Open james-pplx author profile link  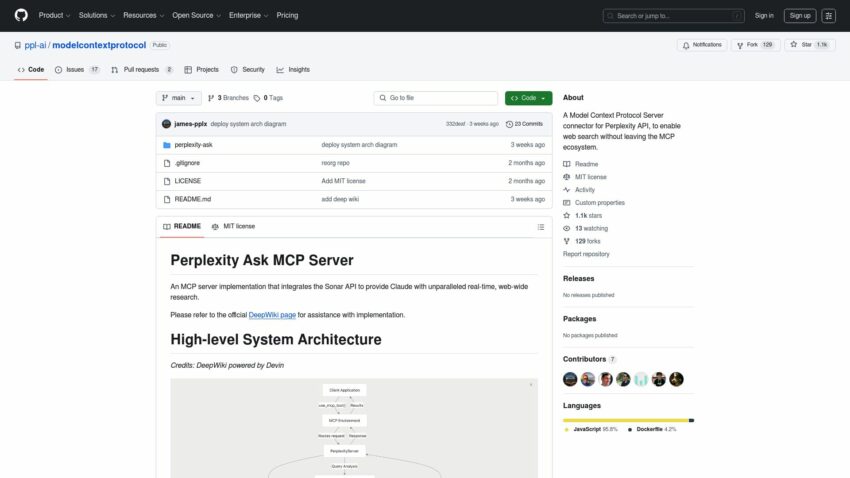(190, 124)
